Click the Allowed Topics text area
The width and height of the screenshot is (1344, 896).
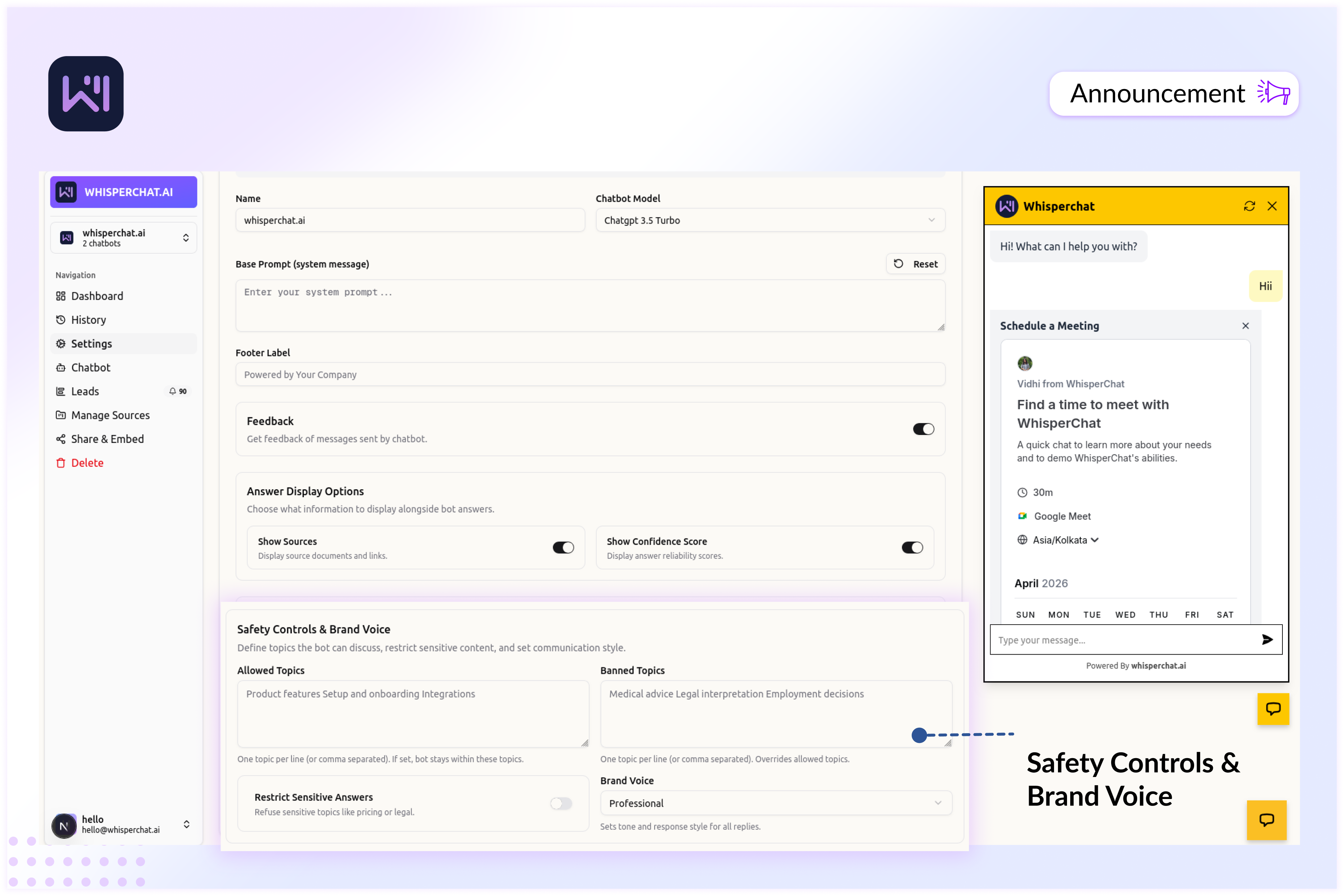(413, 714)
